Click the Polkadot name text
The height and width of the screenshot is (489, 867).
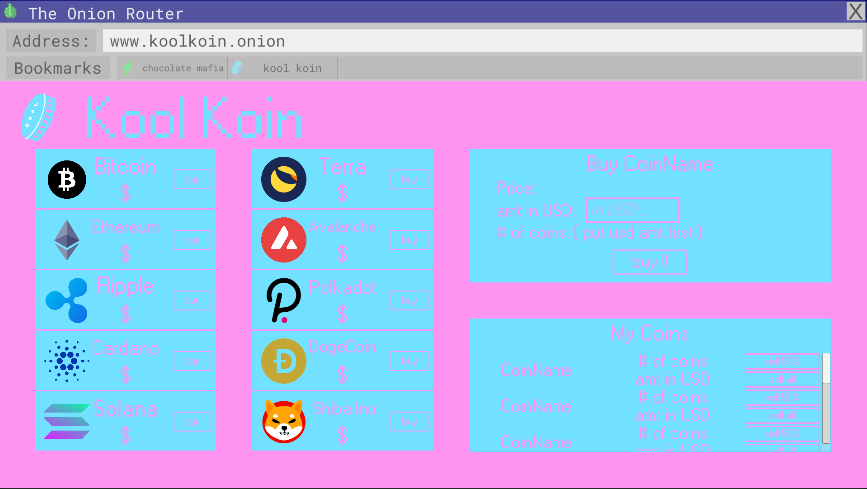(342, 288)
